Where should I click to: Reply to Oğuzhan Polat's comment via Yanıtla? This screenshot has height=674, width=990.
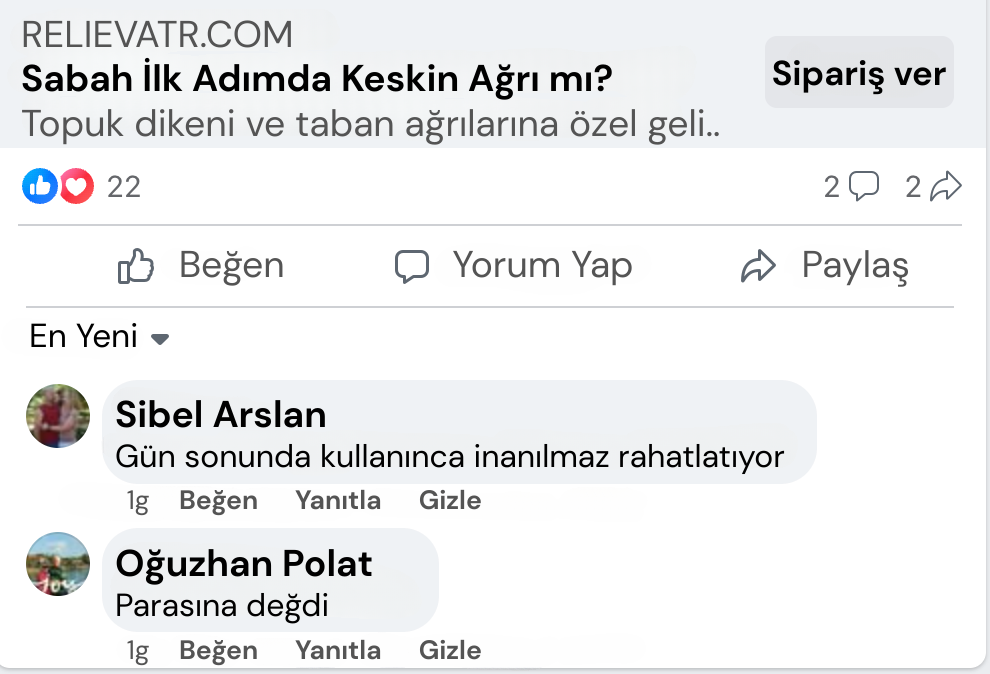[338, 650]
